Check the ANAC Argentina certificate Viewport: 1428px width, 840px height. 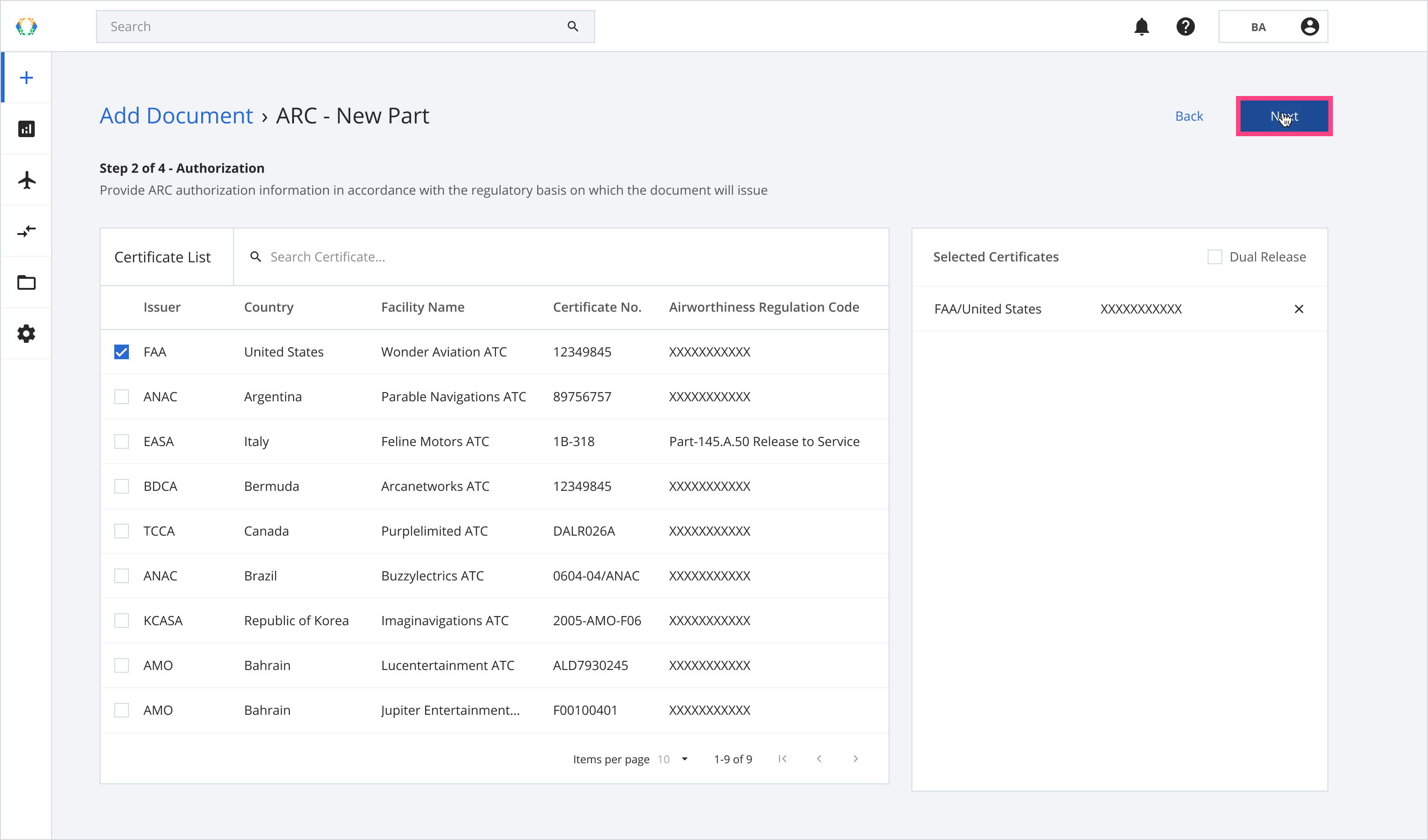tap(121, 396)
